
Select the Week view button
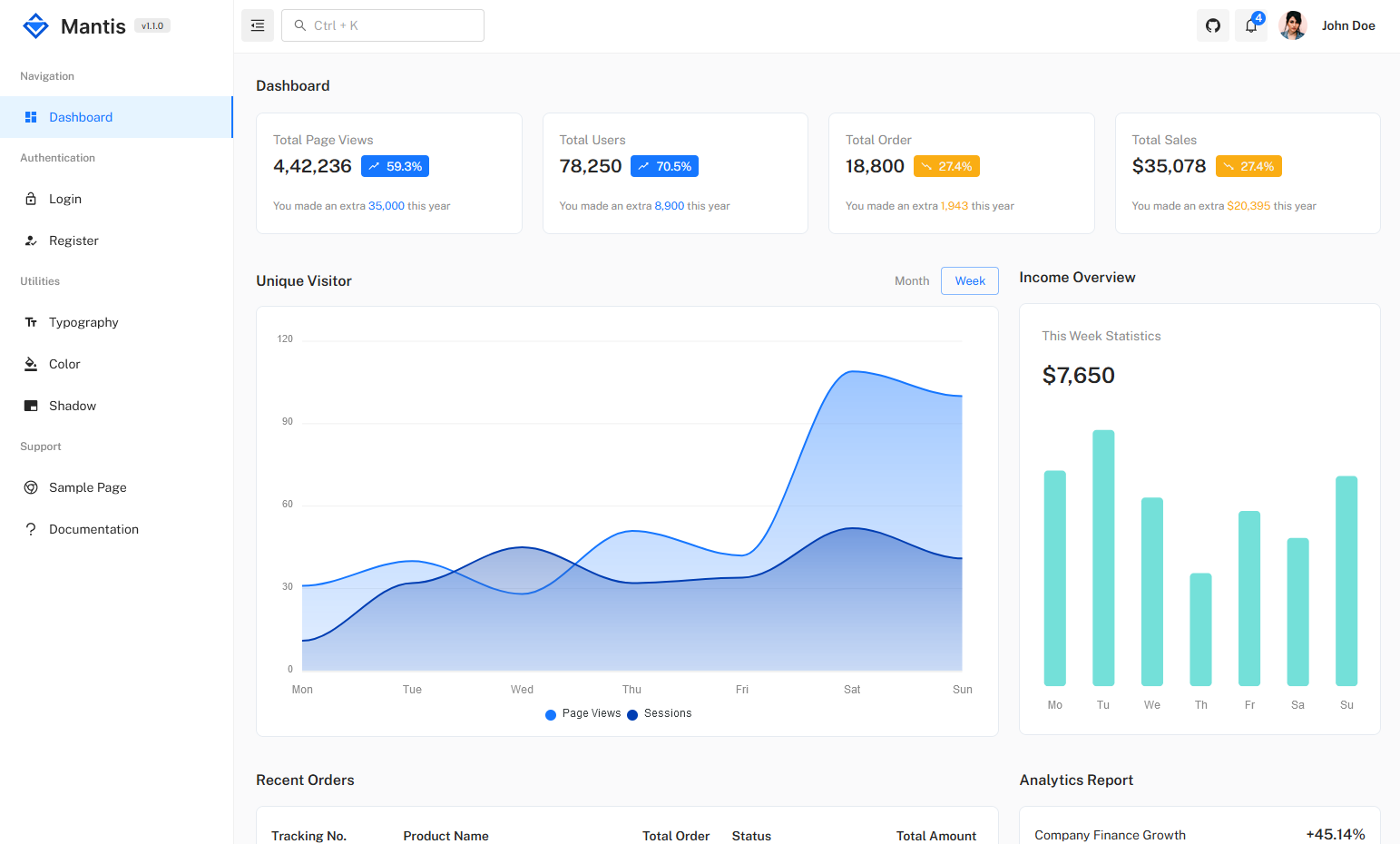click(970, 280)
